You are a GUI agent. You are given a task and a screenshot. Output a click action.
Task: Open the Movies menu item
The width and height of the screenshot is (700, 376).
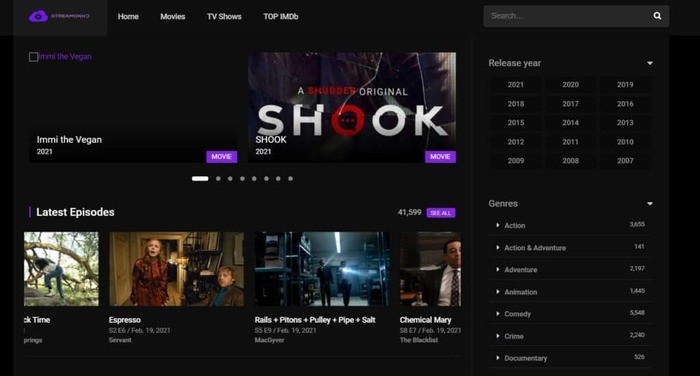[173, 17]
